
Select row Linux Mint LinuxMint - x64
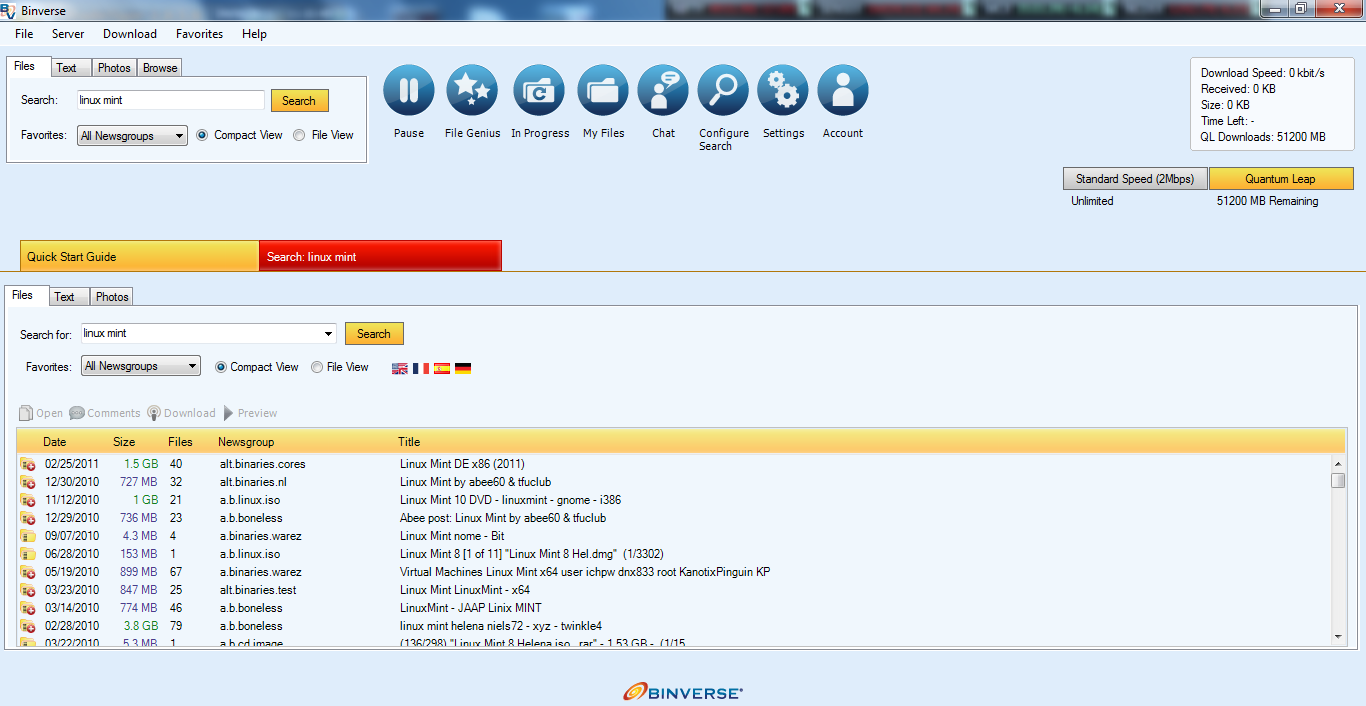(674, 590)
